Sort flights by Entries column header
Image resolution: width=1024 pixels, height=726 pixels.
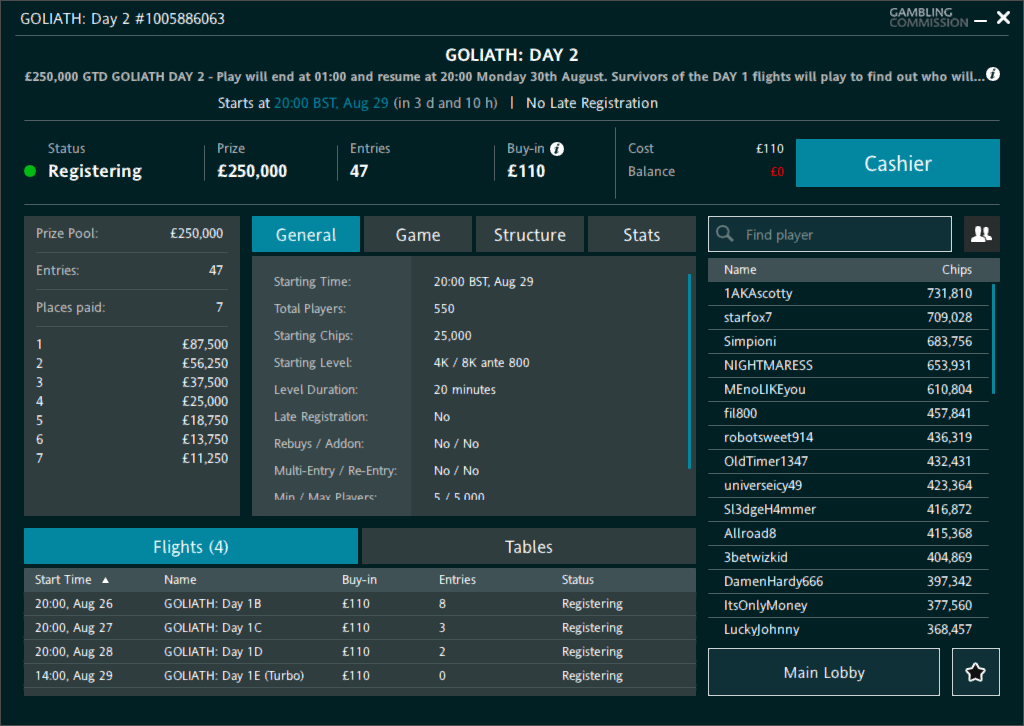tap(457, 580)
